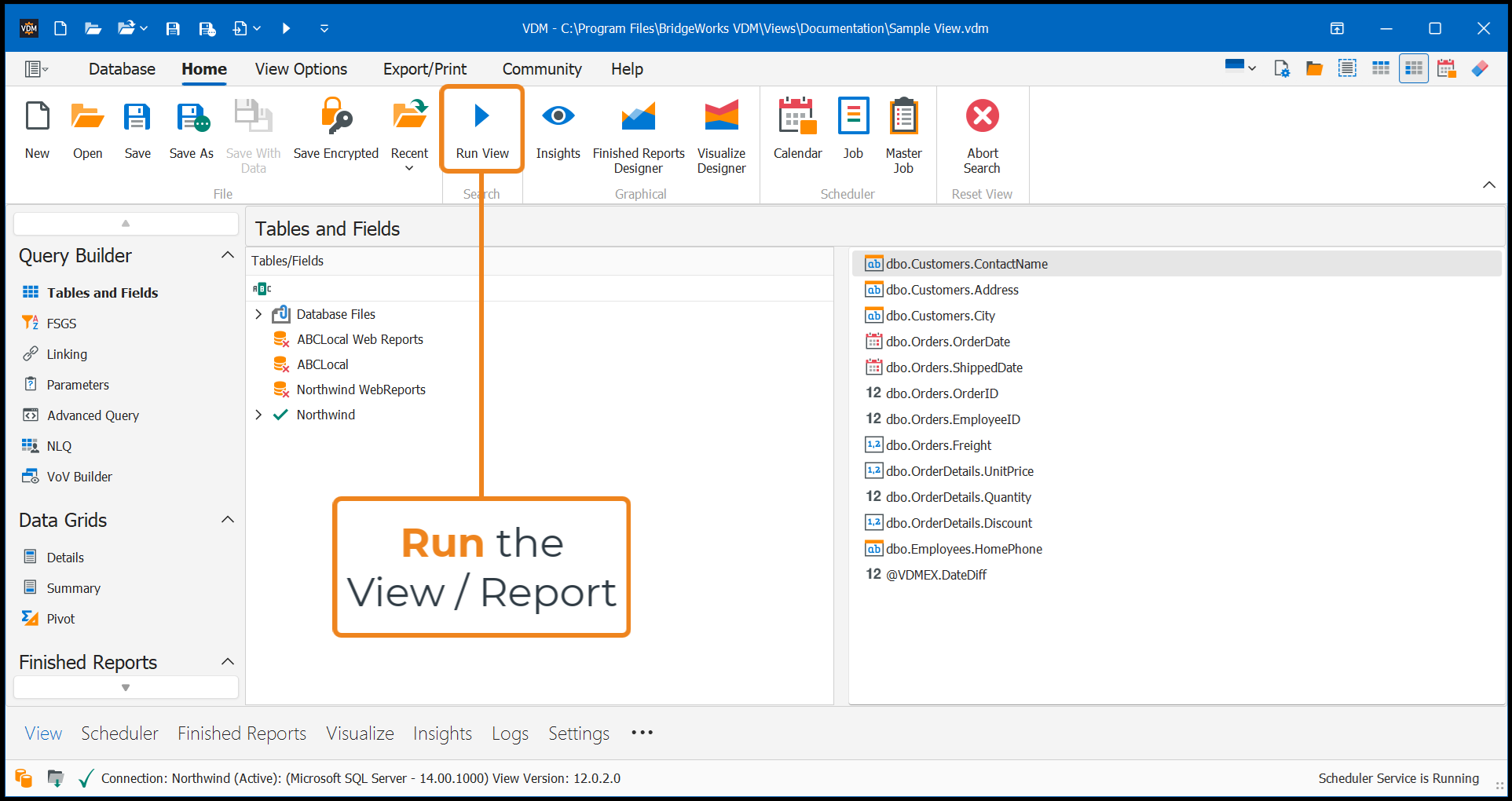Viewport: 1512px width, 801px height.
Task: Click the sidebar scroll down arrow bar
Action: point(126,687)
